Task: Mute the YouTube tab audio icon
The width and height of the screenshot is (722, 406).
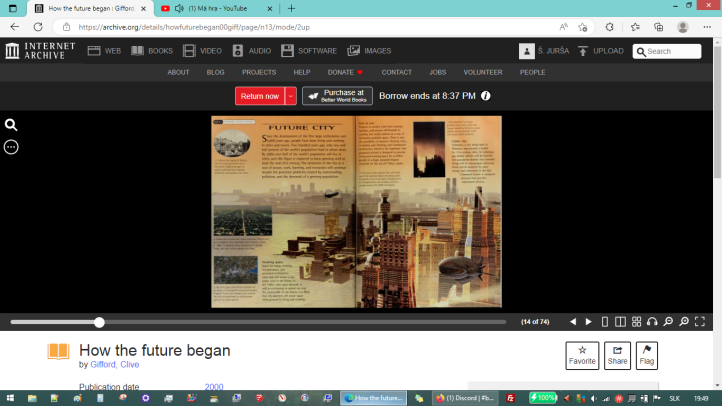Action: click(x=180, y=8)
